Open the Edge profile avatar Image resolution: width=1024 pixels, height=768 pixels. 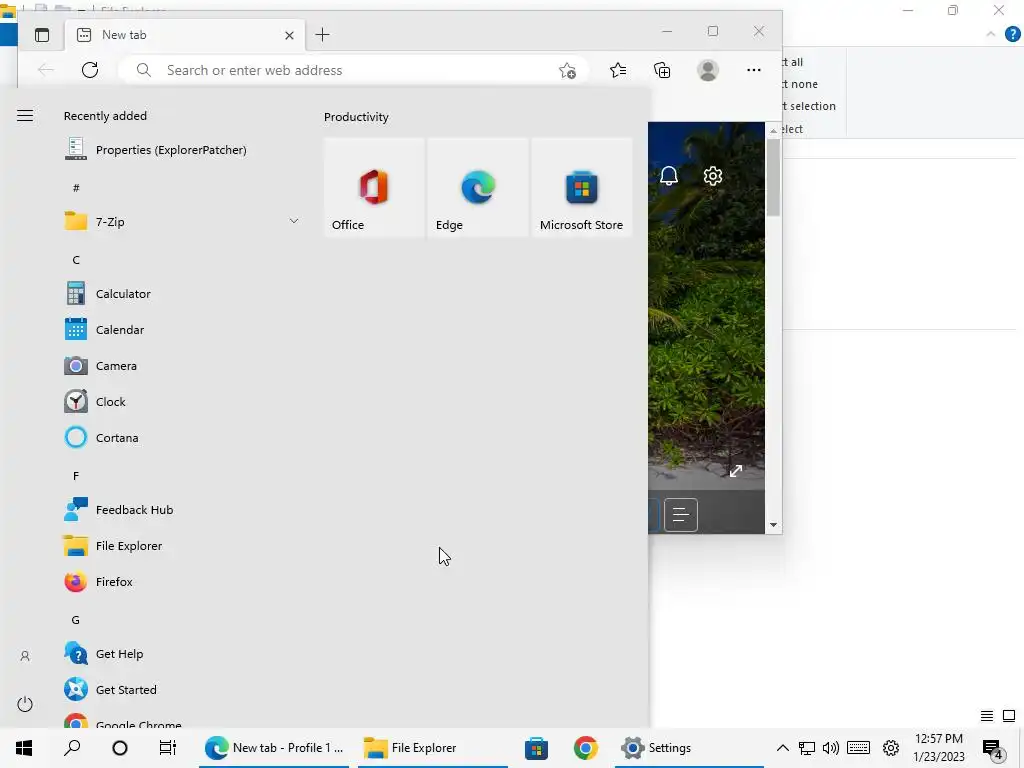click(708, 70)
